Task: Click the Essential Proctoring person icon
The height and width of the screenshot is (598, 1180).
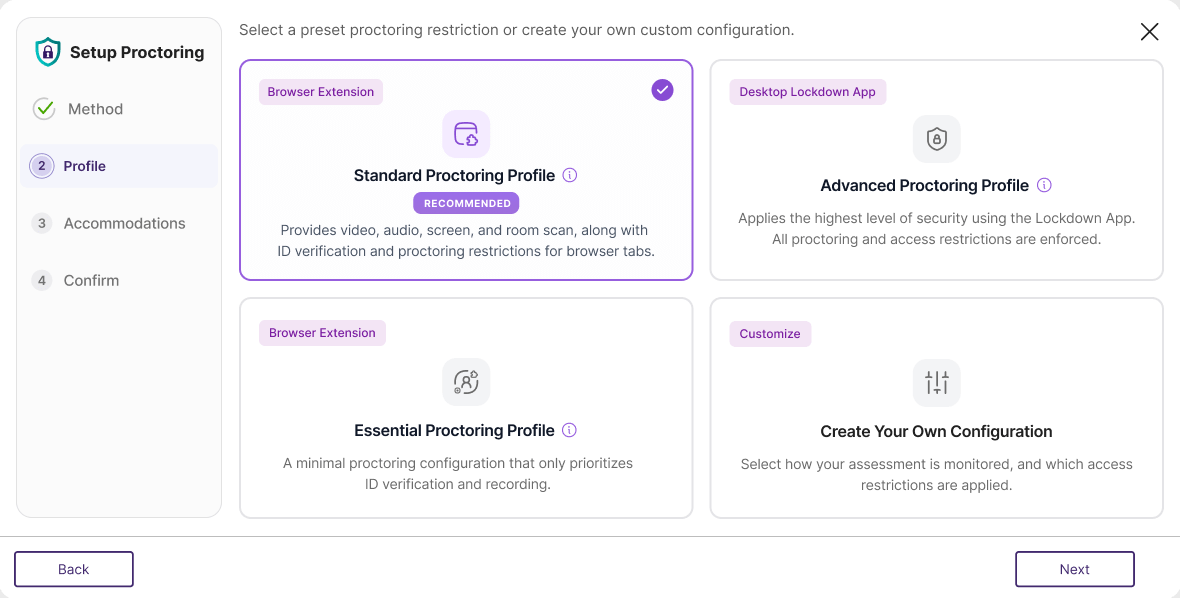Action: pyautogui.click(x=466, y=381)
